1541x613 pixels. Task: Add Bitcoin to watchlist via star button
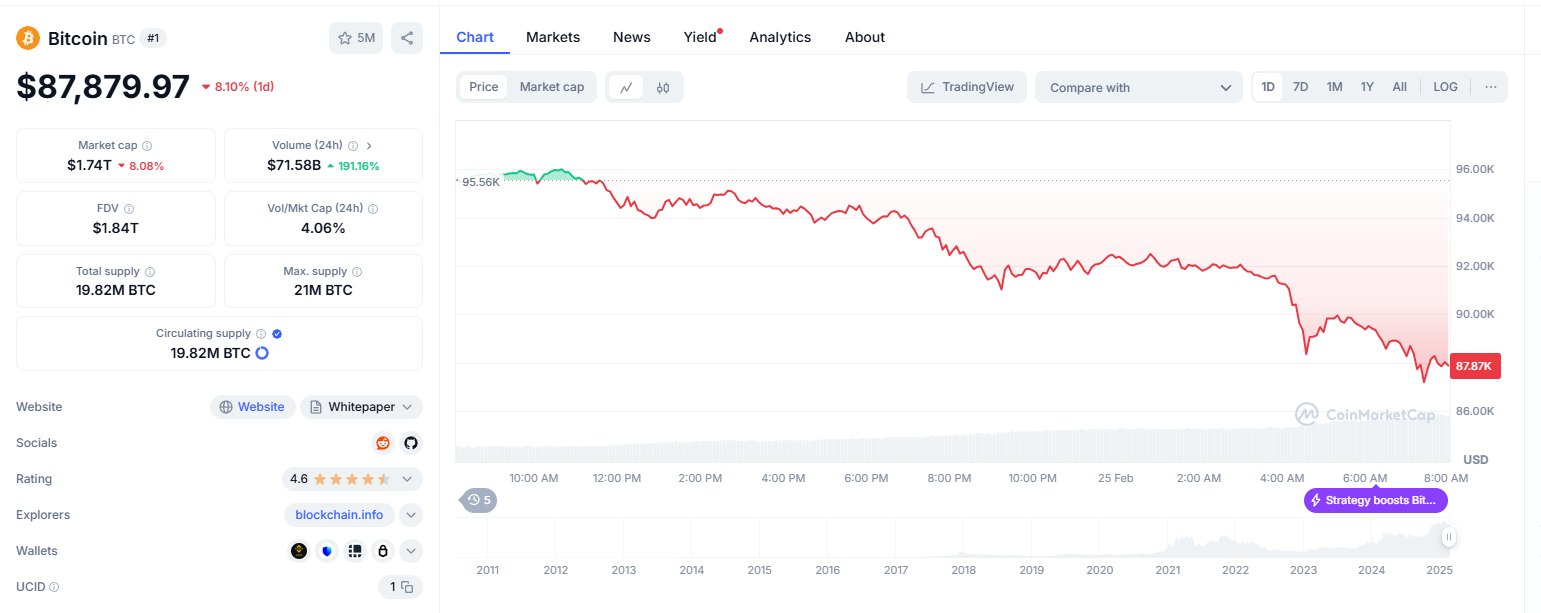click(356, 38)
